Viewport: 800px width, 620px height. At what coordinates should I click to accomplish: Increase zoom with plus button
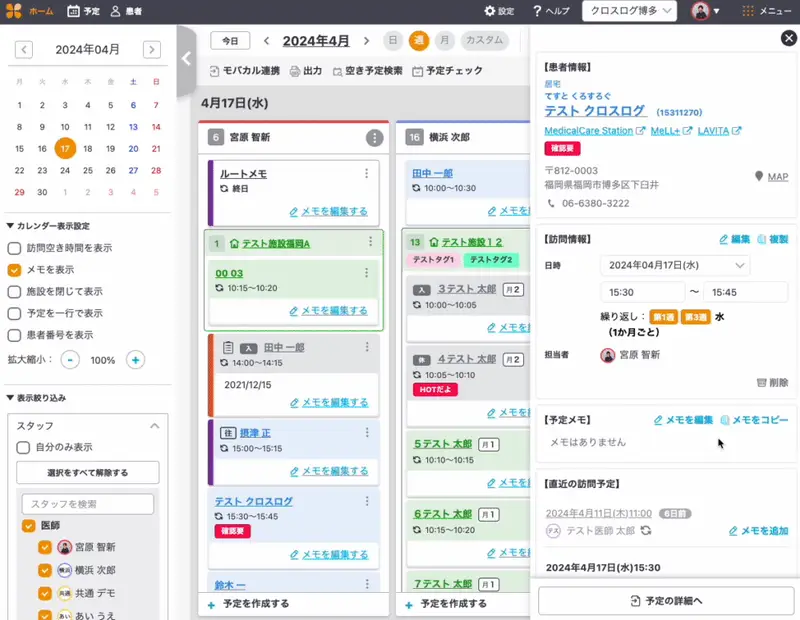pos(135,360)
